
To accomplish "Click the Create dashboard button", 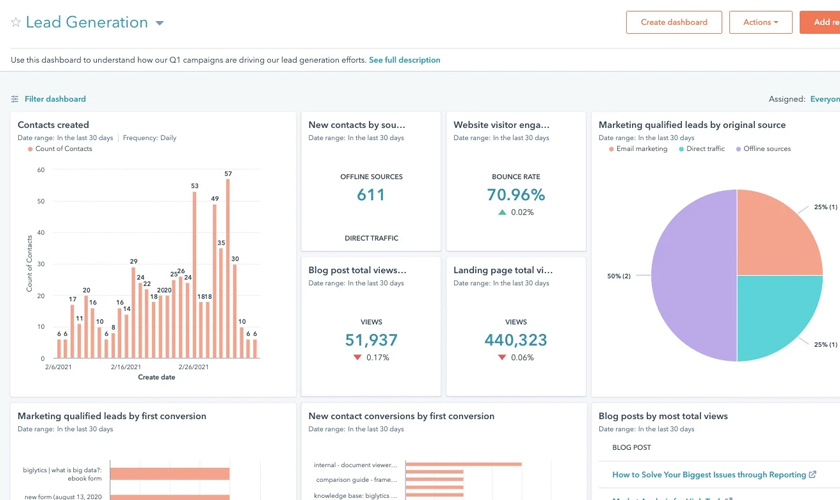I will 673,22.
